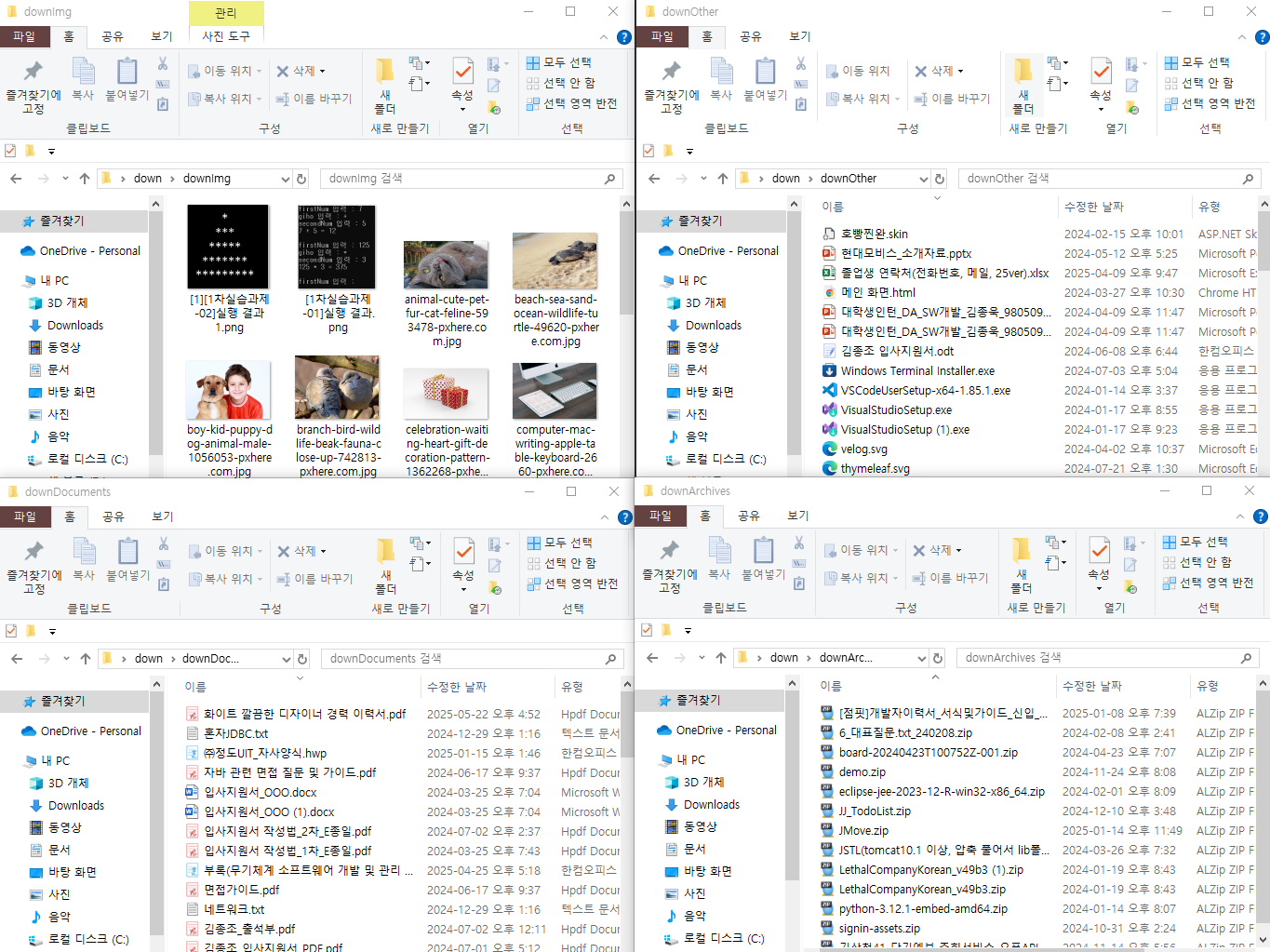Click up arrow in downOther navigation bar
This screenshot has width=1270, height=952.
[723, 179]
